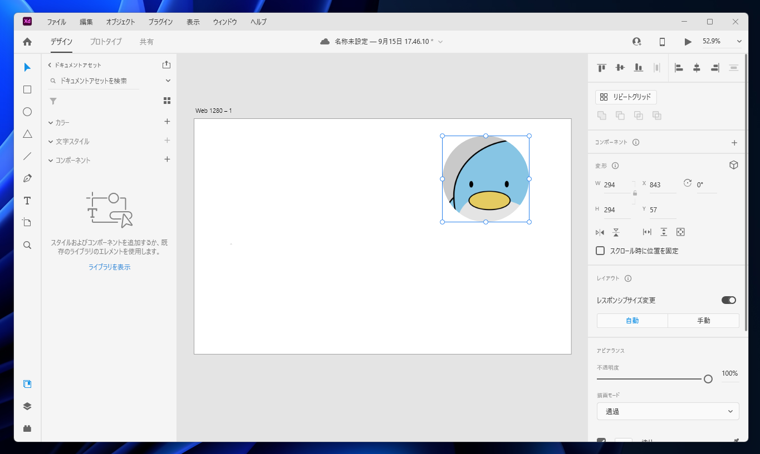Align horizontal centers icon
760x454 pixels.
click(697, 68)
